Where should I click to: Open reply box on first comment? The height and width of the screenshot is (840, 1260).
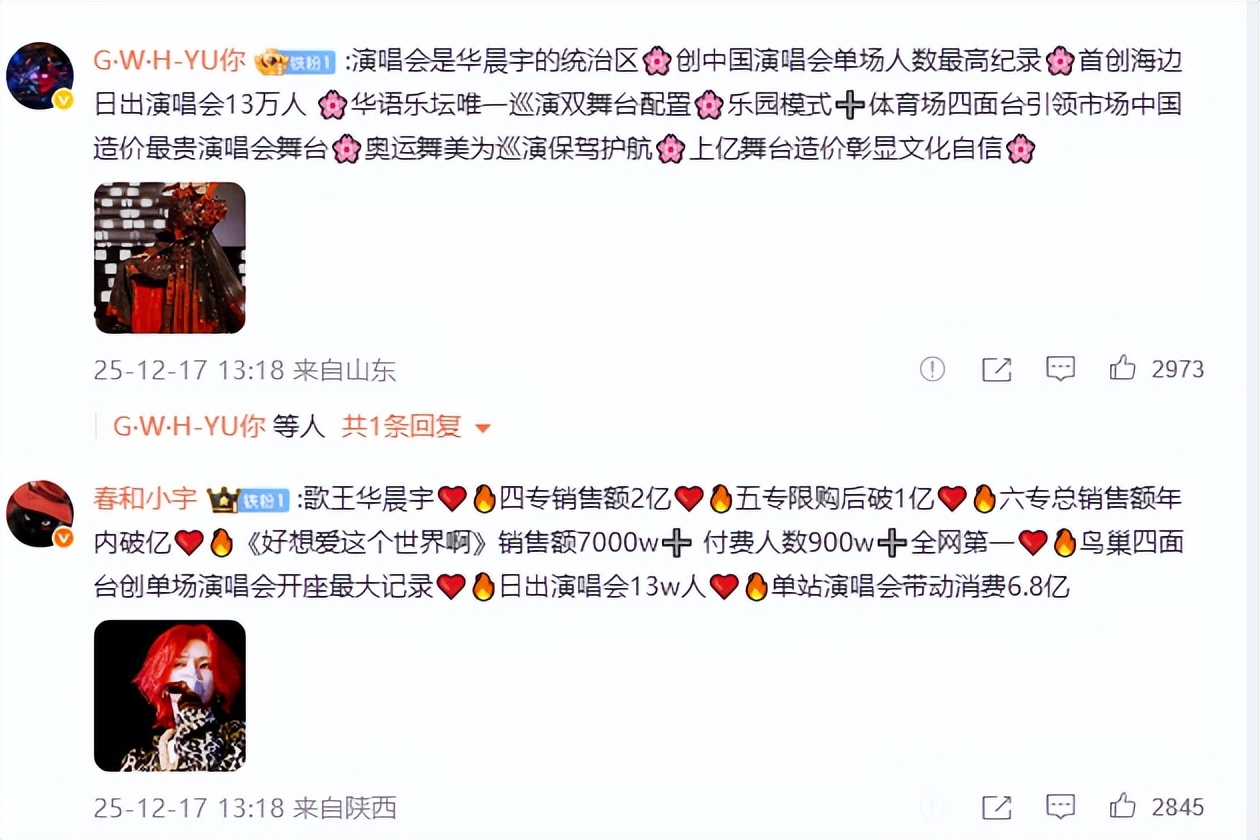coord(1060,369)
